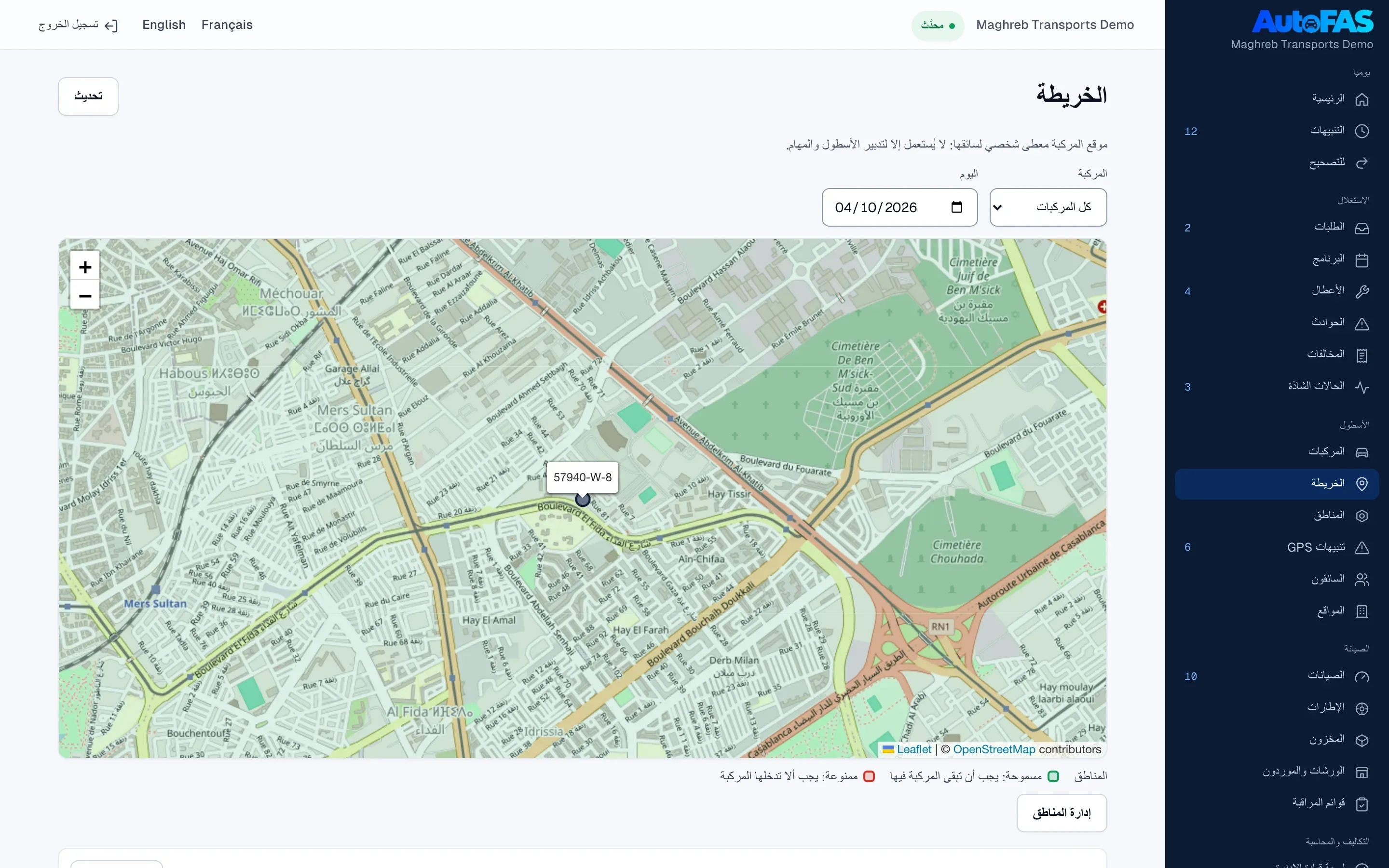Open المخزون in the sidebar
This screenshot has height=868, width=1389.
point(1277,739)
